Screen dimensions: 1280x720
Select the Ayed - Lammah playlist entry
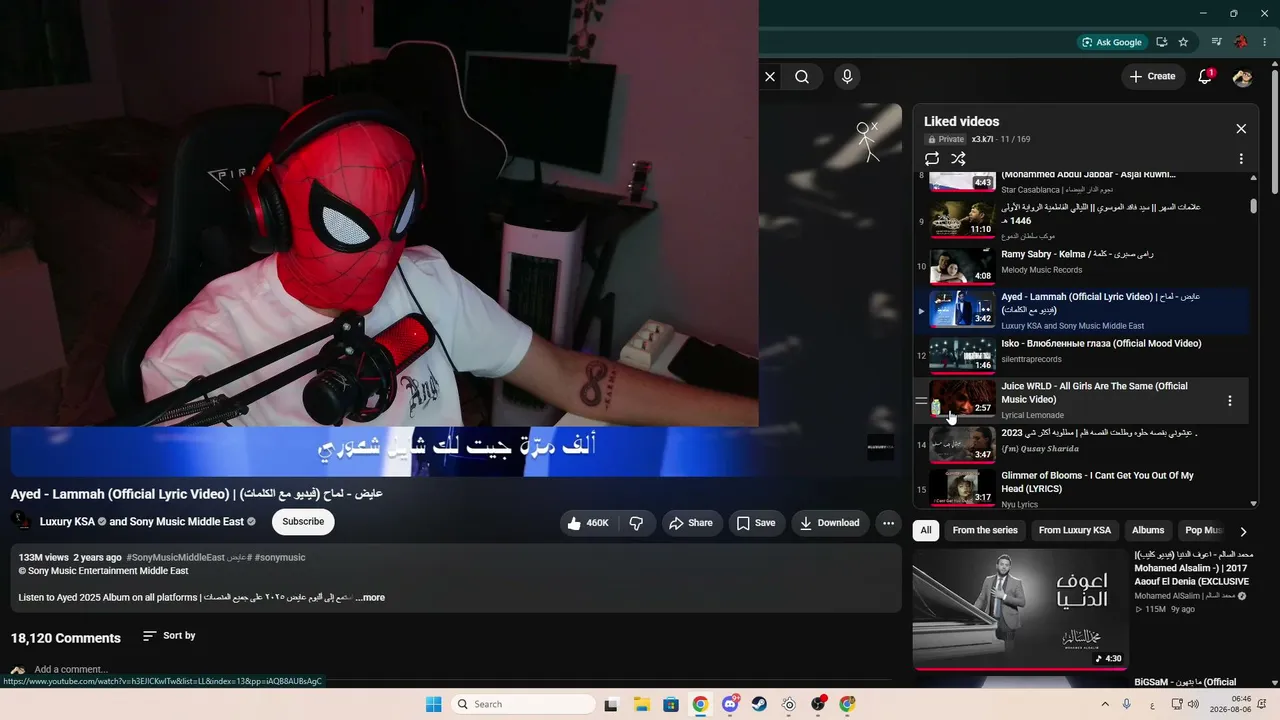(1082, 310)
